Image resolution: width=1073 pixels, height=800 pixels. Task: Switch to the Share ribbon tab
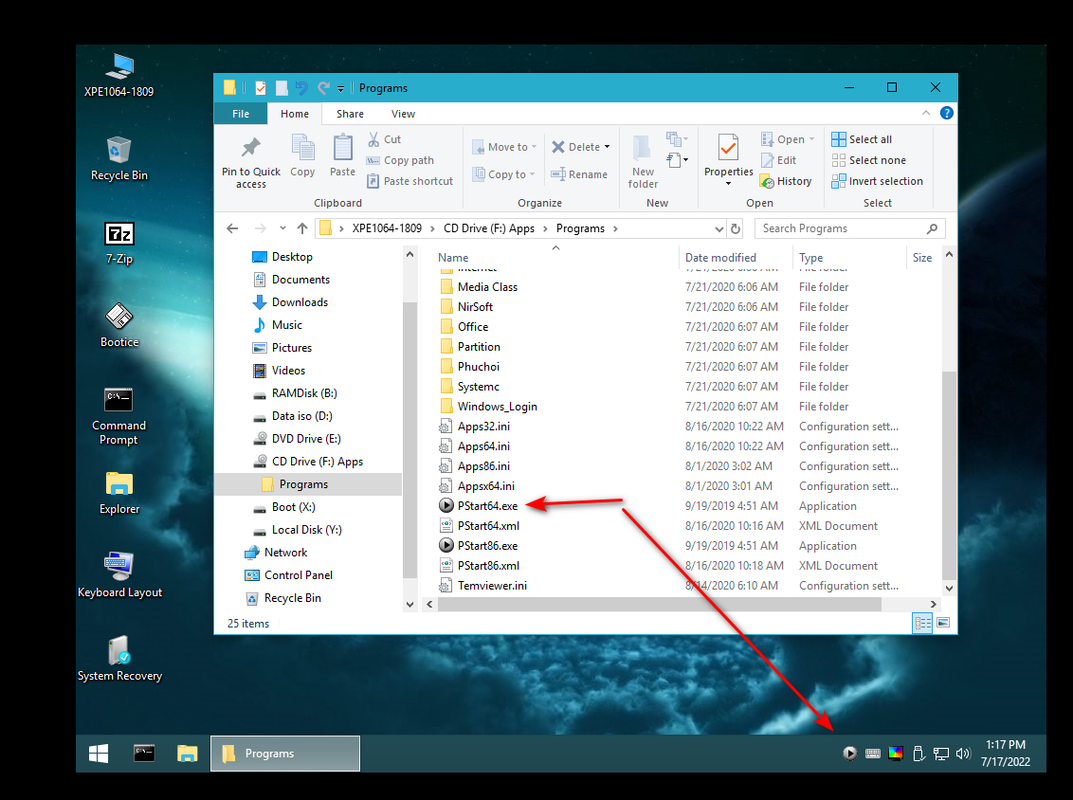tap(350, 114)
